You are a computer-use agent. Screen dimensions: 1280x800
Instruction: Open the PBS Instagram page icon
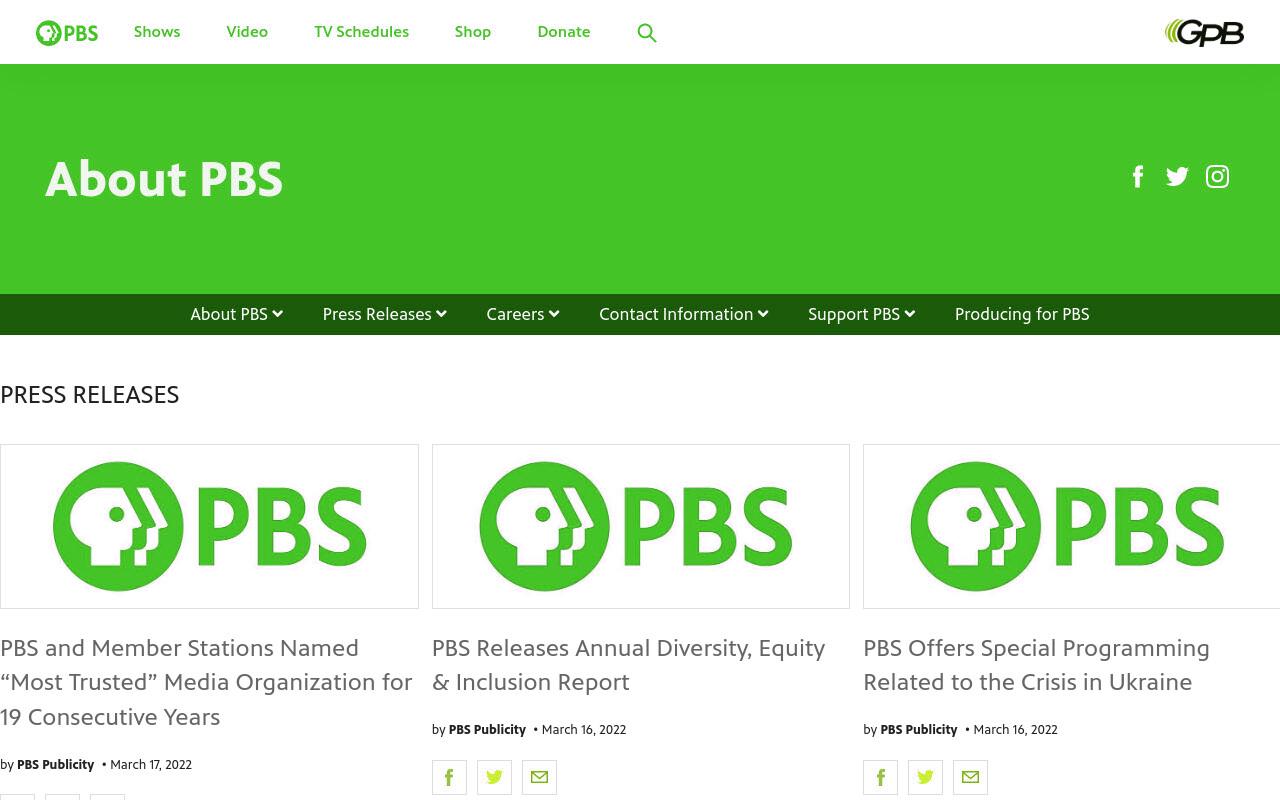pyautogui.click(x=1217, y=177)
